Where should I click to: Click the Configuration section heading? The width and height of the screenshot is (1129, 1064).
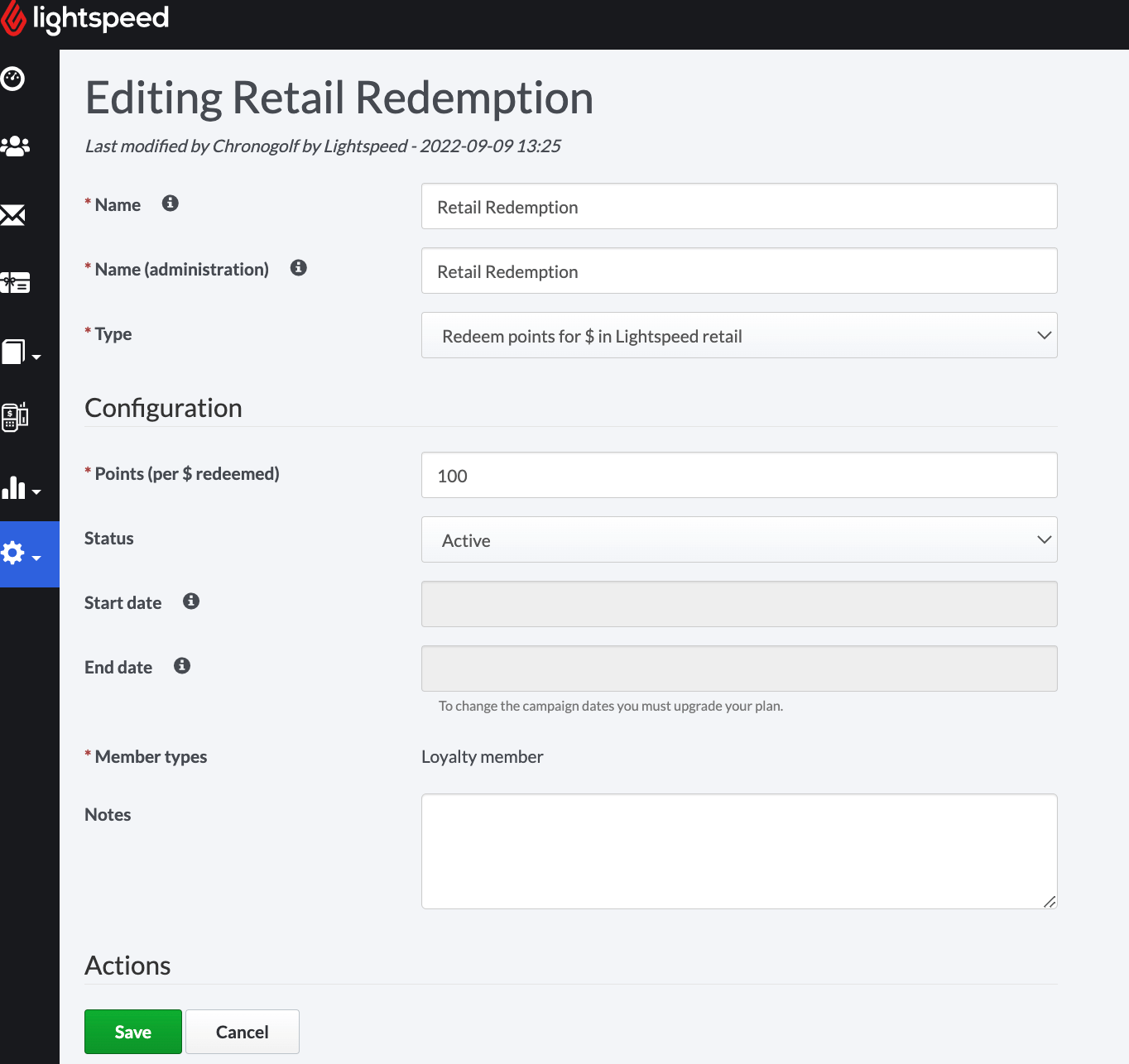[x=163, y=408]
